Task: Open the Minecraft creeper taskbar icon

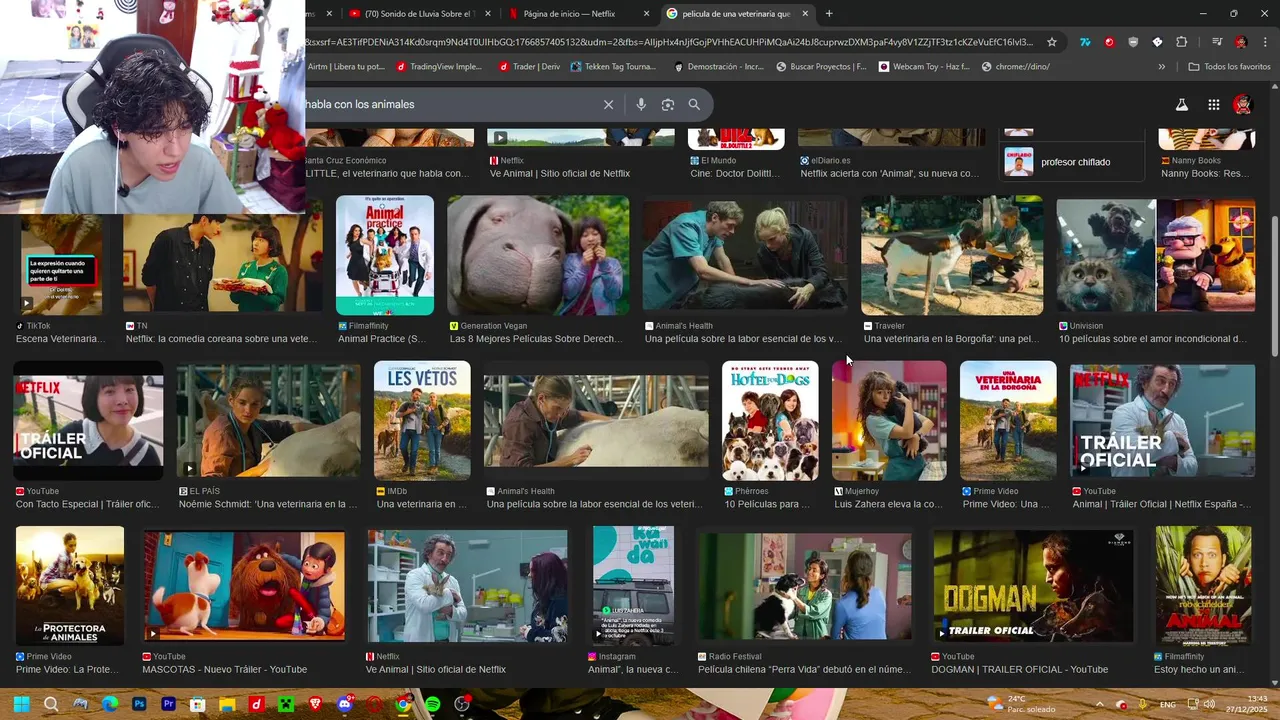Action: (x=286, y=704)
